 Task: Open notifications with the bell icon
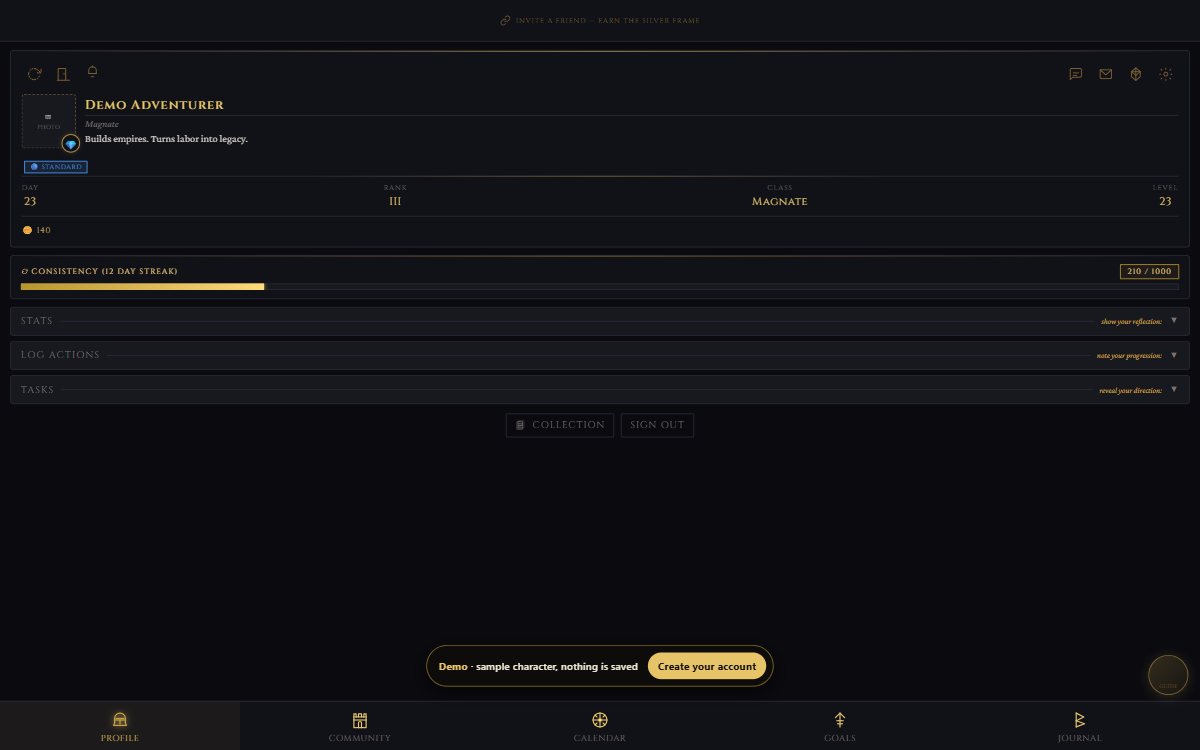point(93,71)
